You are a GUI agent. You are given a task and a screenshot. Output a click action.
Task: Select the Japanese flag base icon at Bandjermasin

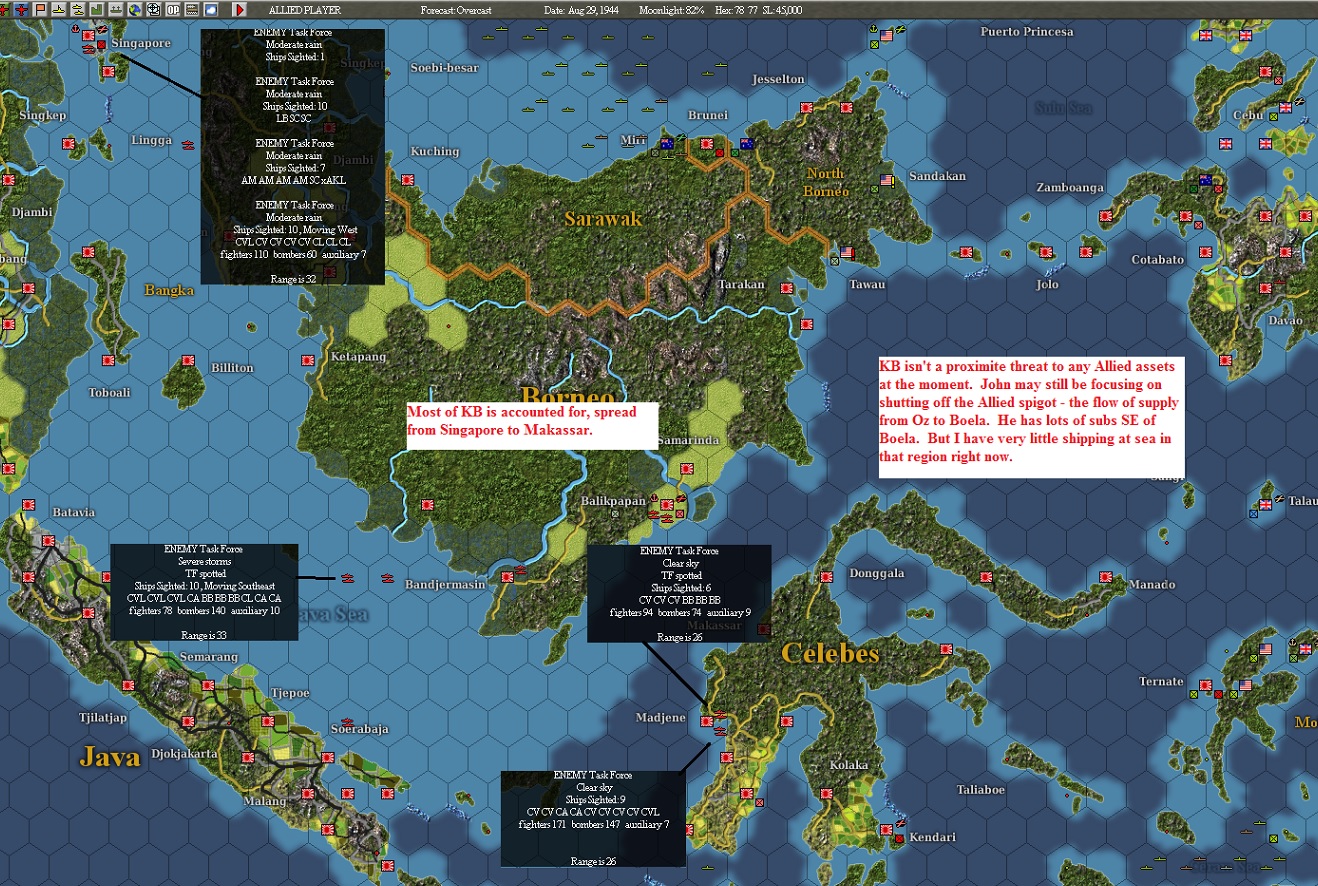(x=507, y=577)
